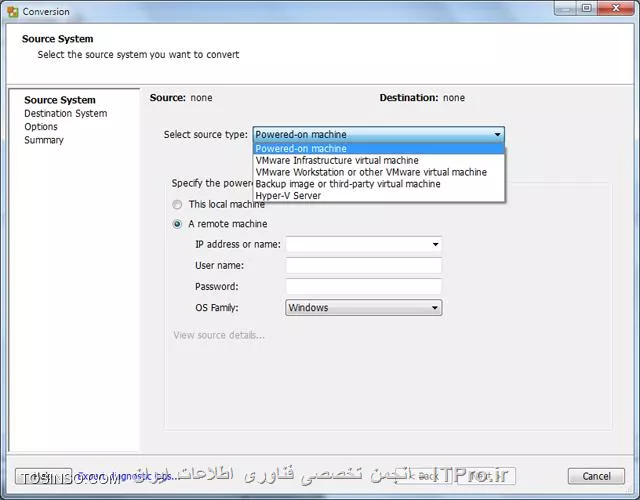Click the 'Destination: none' text

click(x=422, y=98)
